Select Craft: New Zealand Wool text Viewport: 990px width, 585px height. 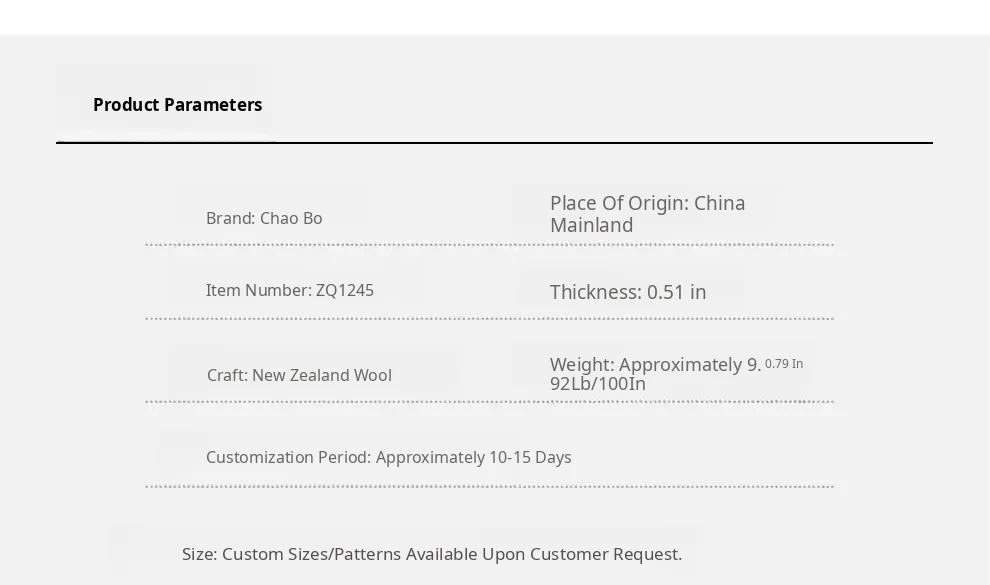pyautogui.click(x=299, y=375)
